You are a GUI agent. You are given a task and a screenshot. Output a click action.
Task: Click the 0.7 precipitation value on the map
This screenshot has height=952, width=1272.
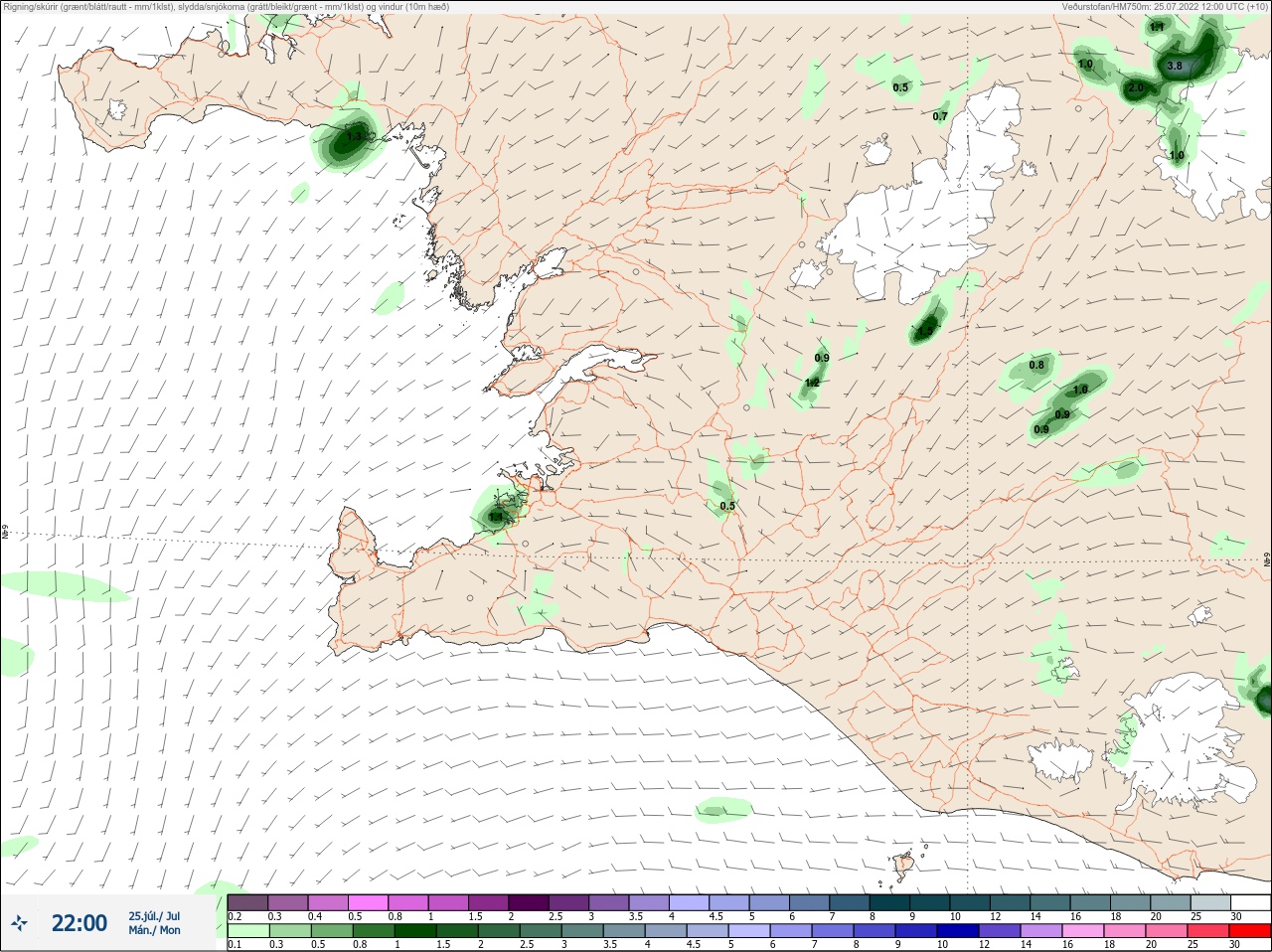click(940, 116)
